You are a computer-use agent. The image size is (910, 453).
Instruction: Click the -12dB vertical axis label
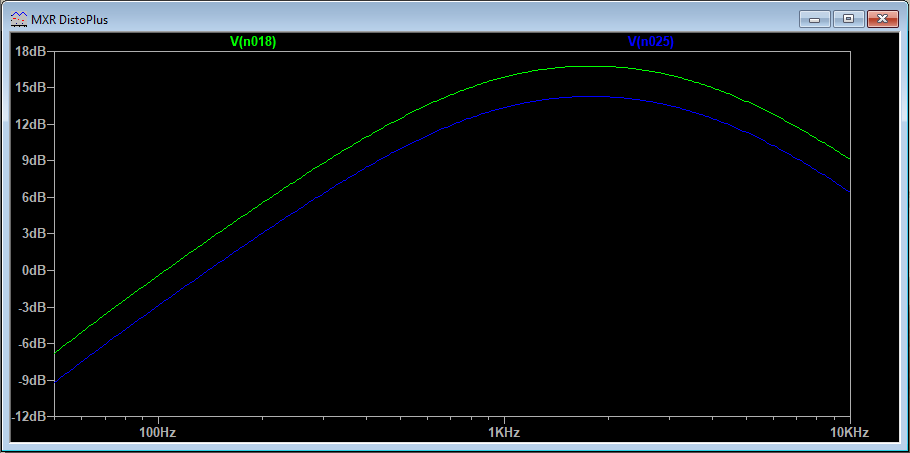[x=28, y=416]
